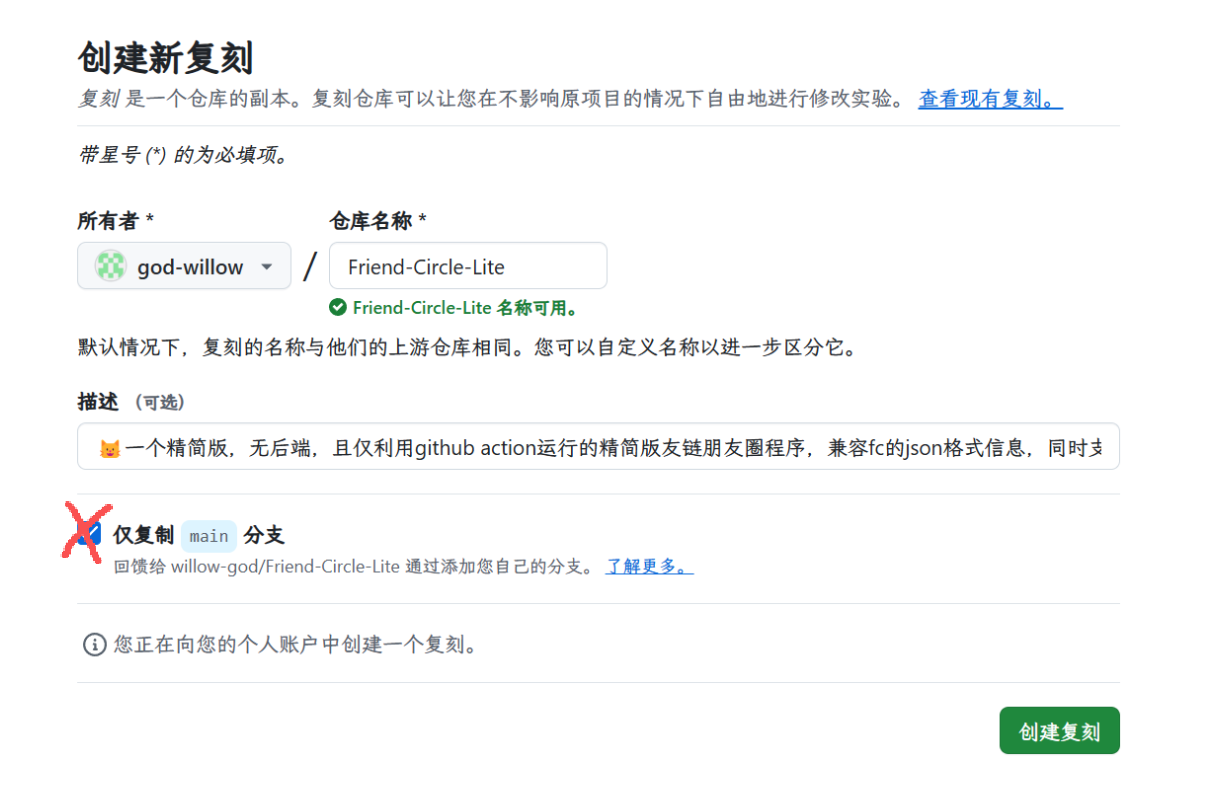Click into the 描述 text field
This screenshot has height=795, width=1209.
(x=600, y=447)
